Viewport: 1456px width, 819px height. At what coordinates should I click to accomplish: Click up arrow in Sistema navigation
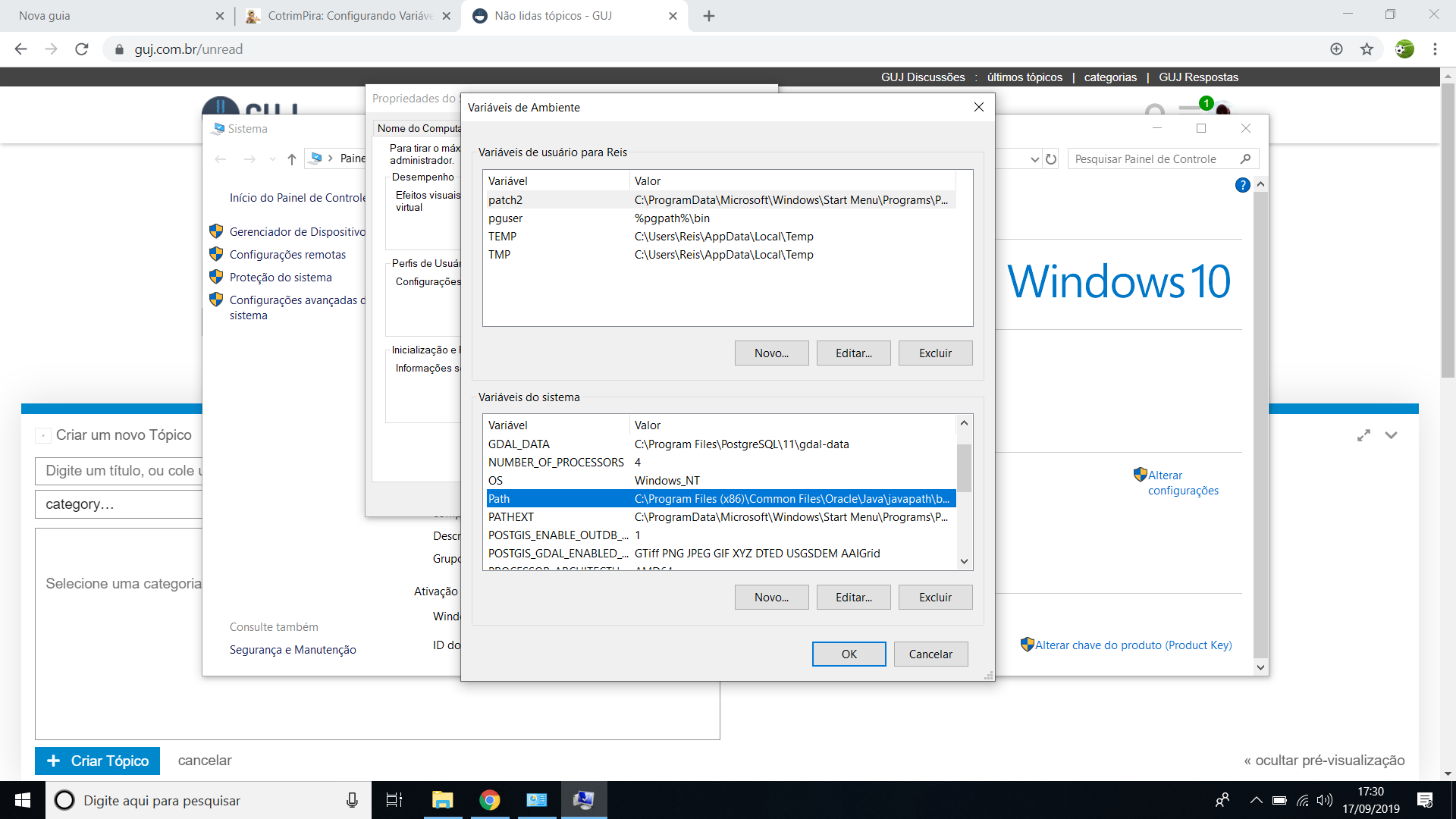[291, 159]
